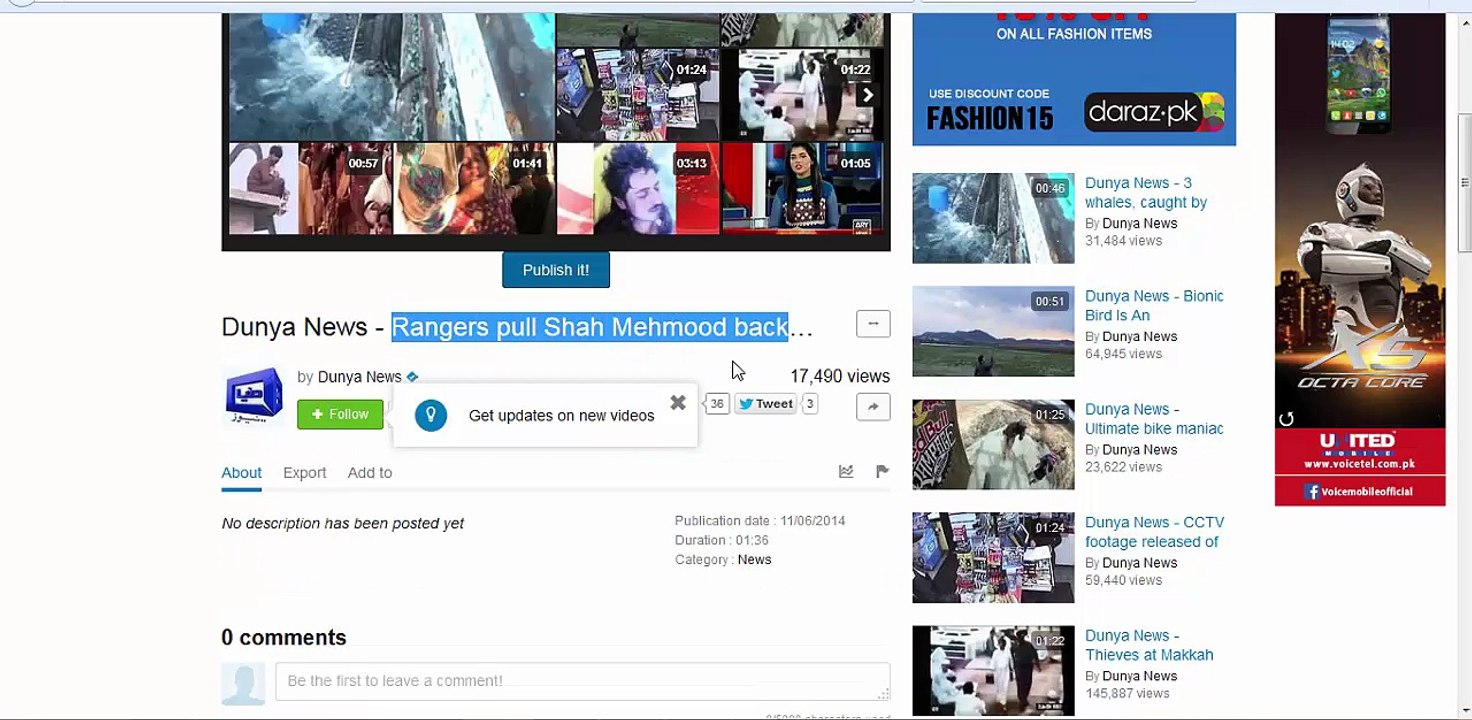This screenshot has height=720, width=1472.
Task: Click '59,440 views' under the CCTV video
Action: pos(1124,580)
